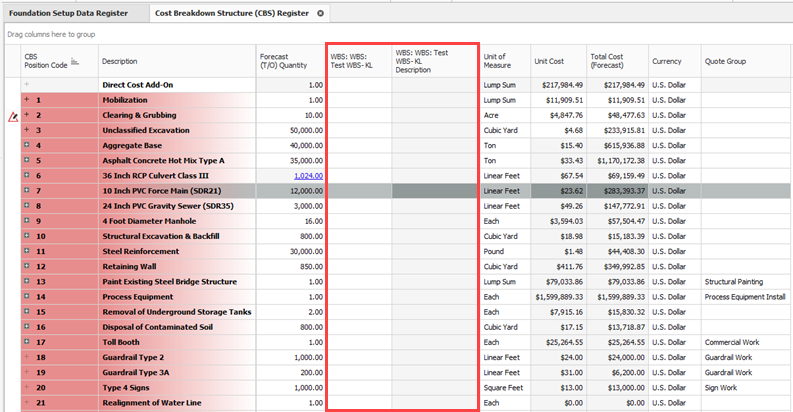Click plus icon on row 20 Type 4 Signs
793x412 pixels.
[27, 387]
